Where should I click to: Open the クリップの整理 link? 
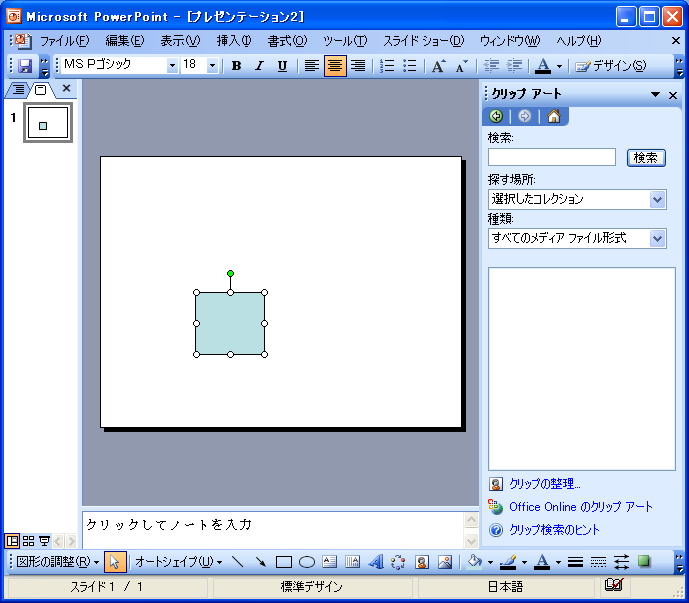point(544,484)
